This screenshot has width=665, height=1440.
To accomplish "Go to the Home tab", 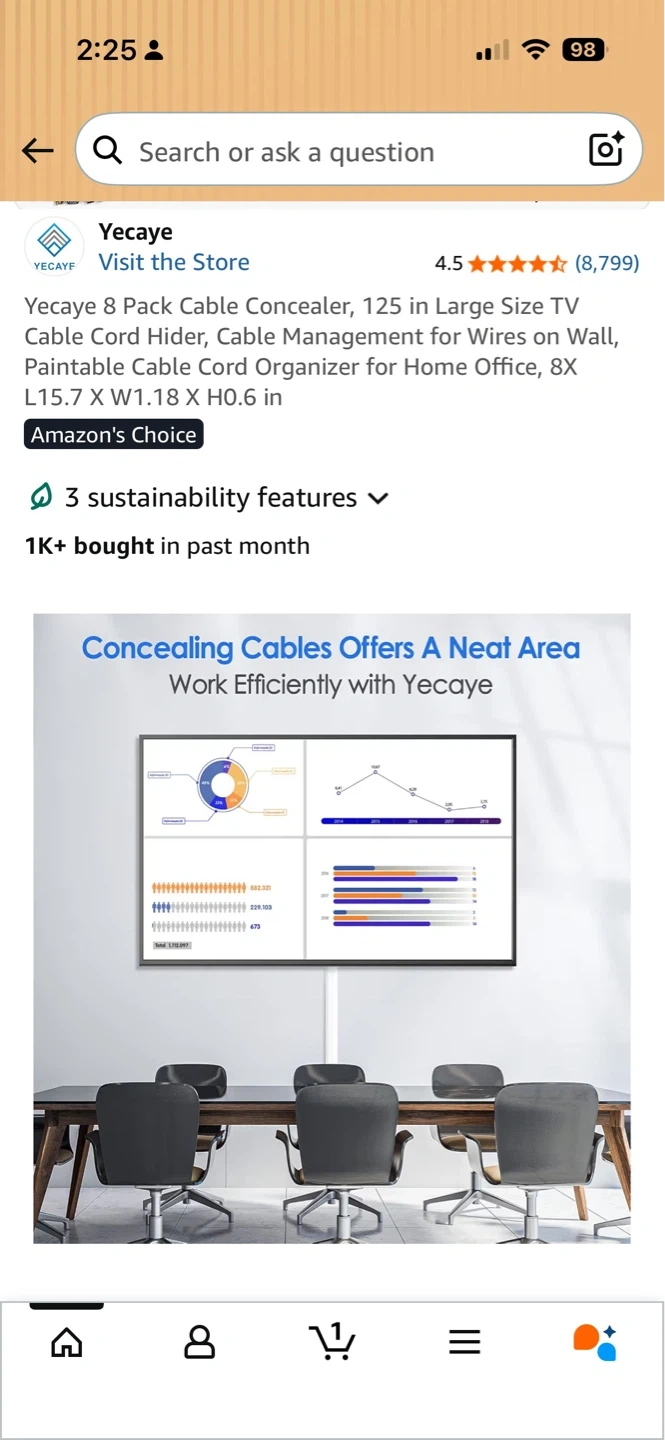I will pyautogui.click(x=67, y=1341).
